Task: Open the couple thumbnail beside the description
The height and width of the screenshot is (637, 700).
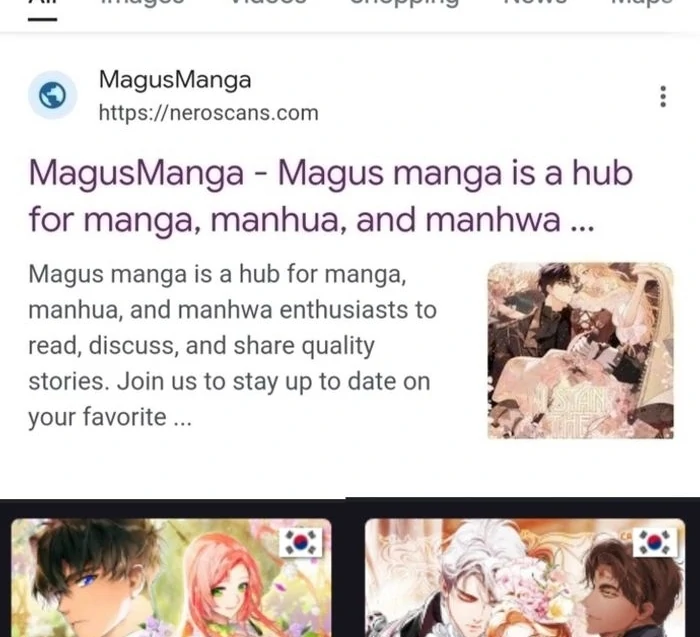Action: [580, 351]
